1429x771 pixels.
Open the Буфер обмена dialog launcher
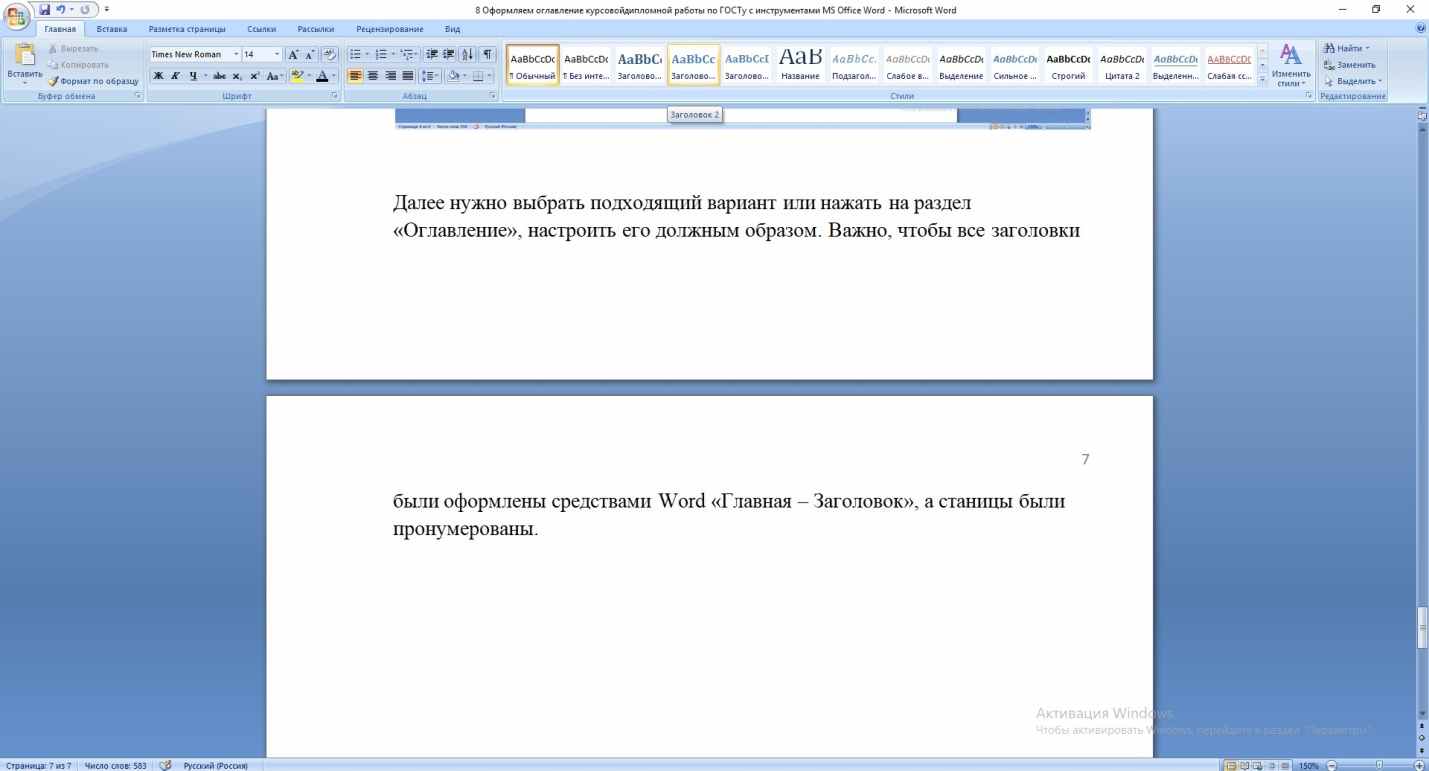click(137, 96)
